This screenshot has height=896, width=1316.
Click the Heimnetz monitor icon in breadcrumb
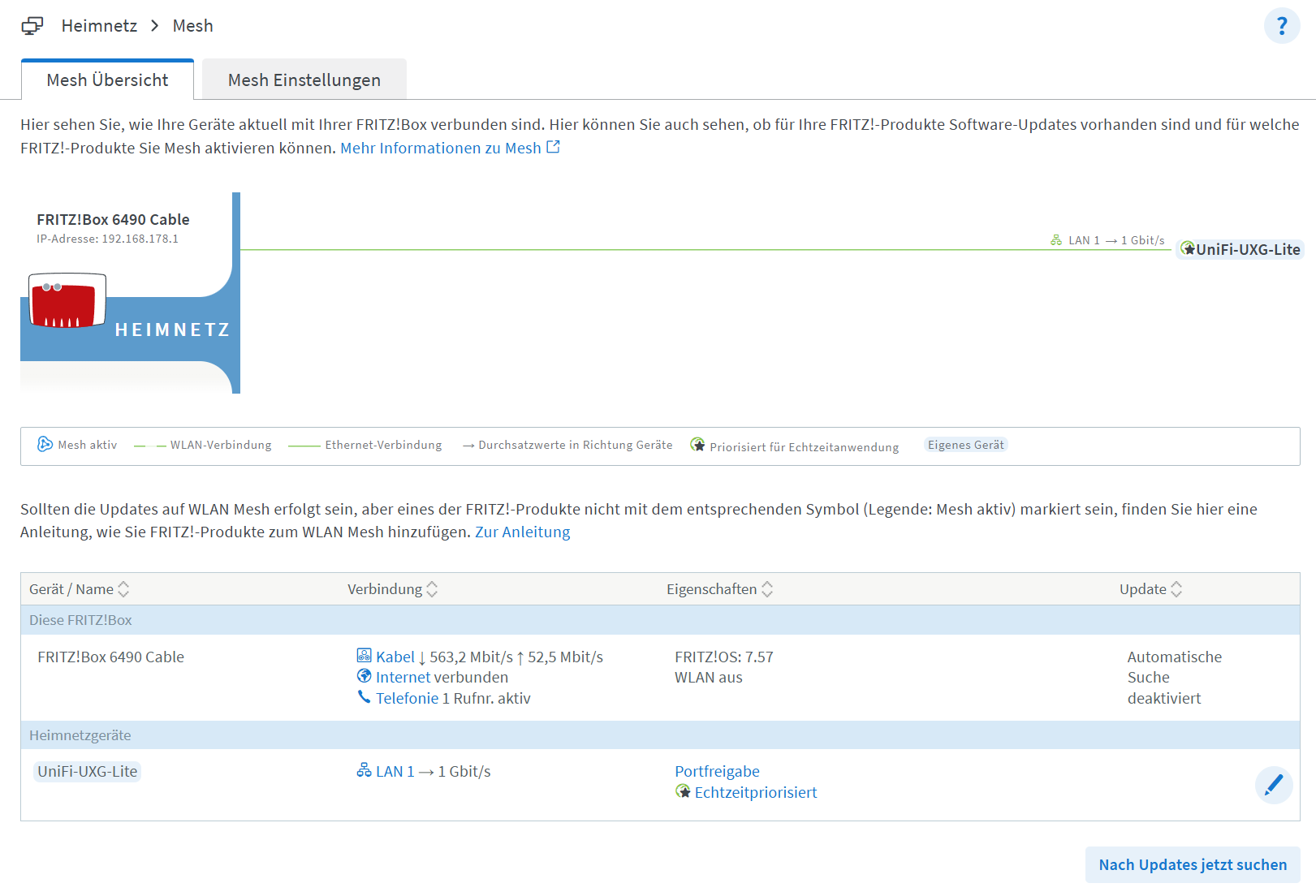pos(32,26)
